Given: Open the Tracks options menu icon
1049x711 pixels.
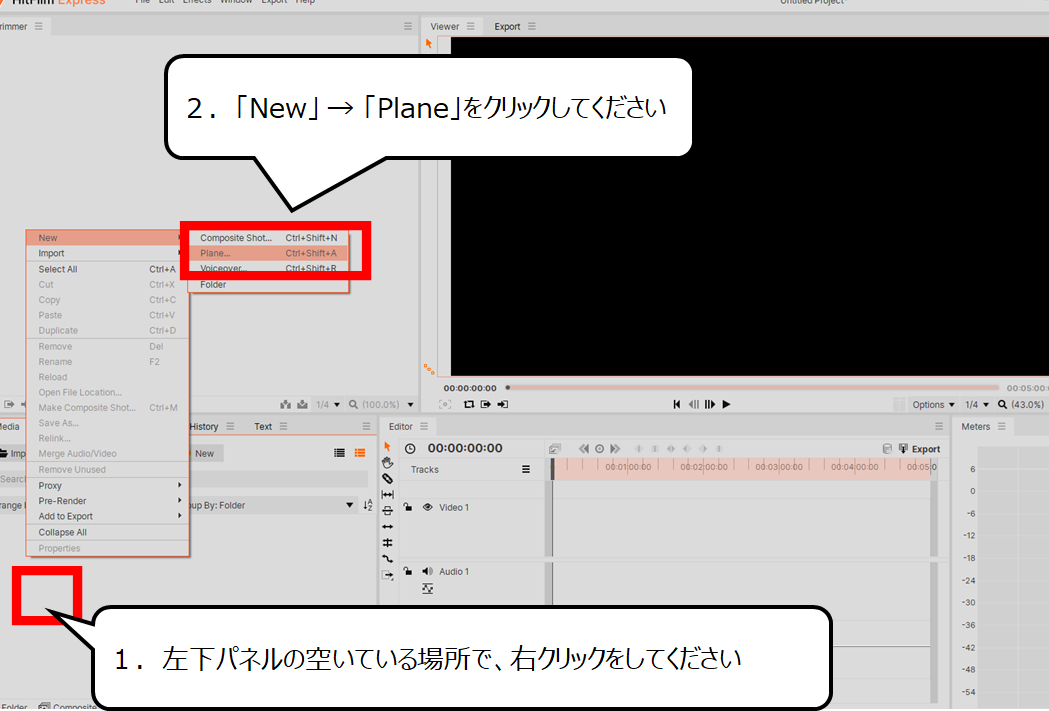Looking at the screenshot, I should click(x=526, y=470).
